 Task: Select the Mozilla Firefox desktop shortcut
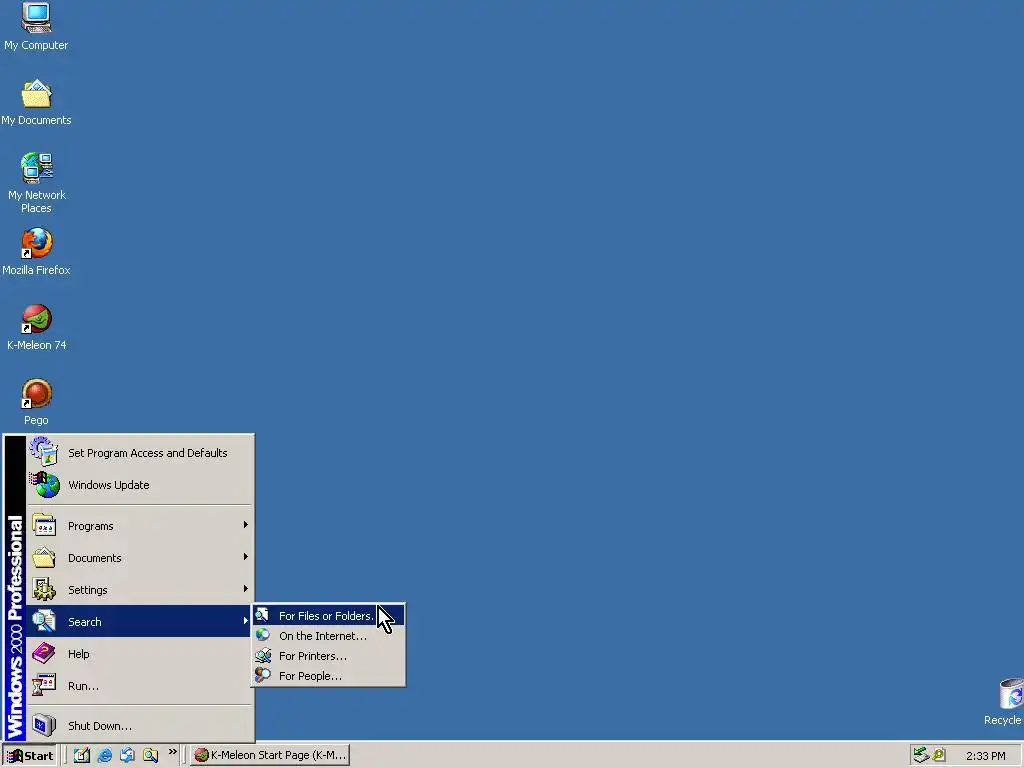point(36,252)
